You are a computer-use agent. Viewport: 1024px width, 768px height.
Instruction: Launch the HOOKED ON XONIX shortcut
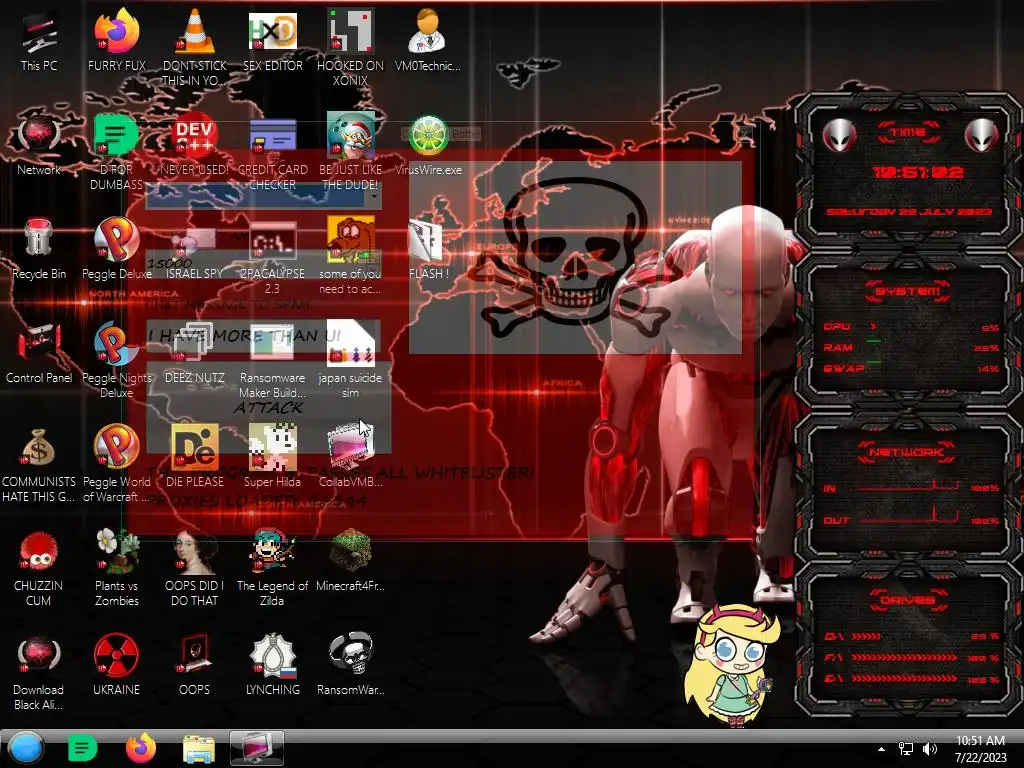click(350, 47)
